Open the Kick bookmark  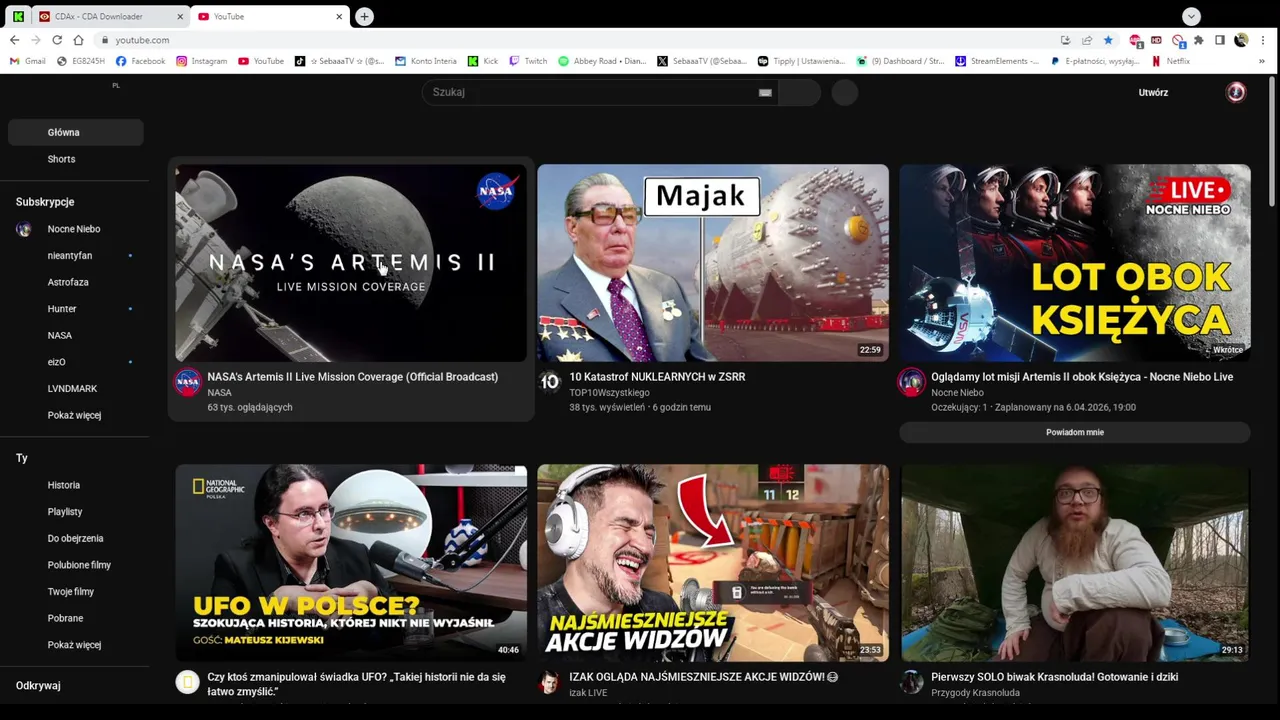pos(483,61)
